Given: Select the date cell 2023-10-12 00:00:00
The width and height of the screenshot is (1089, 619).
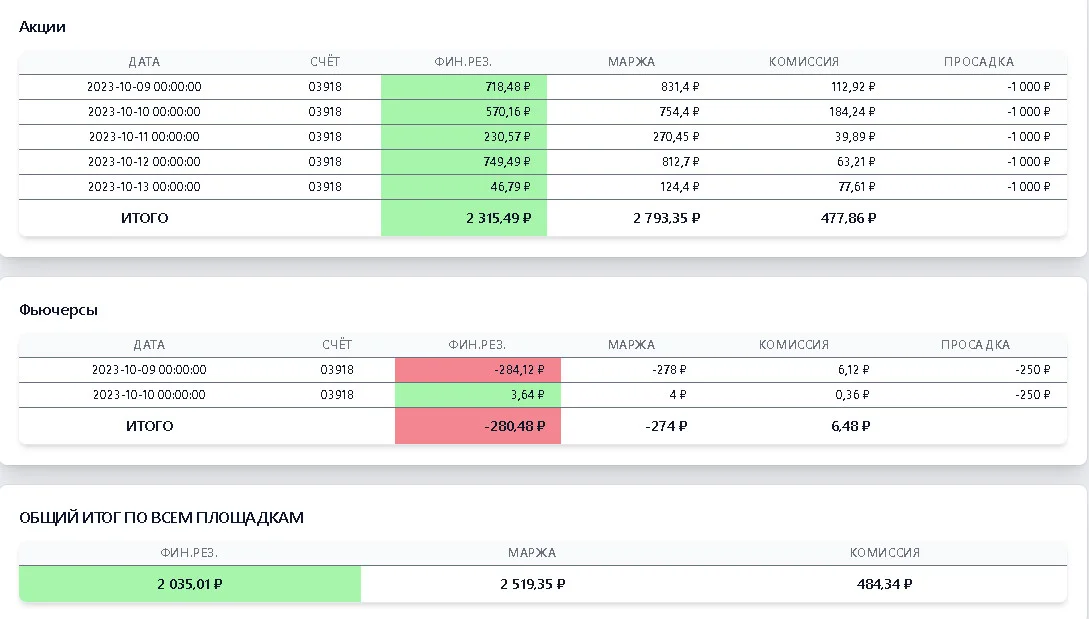Looking at the screenshot, I should click(144, 162).
